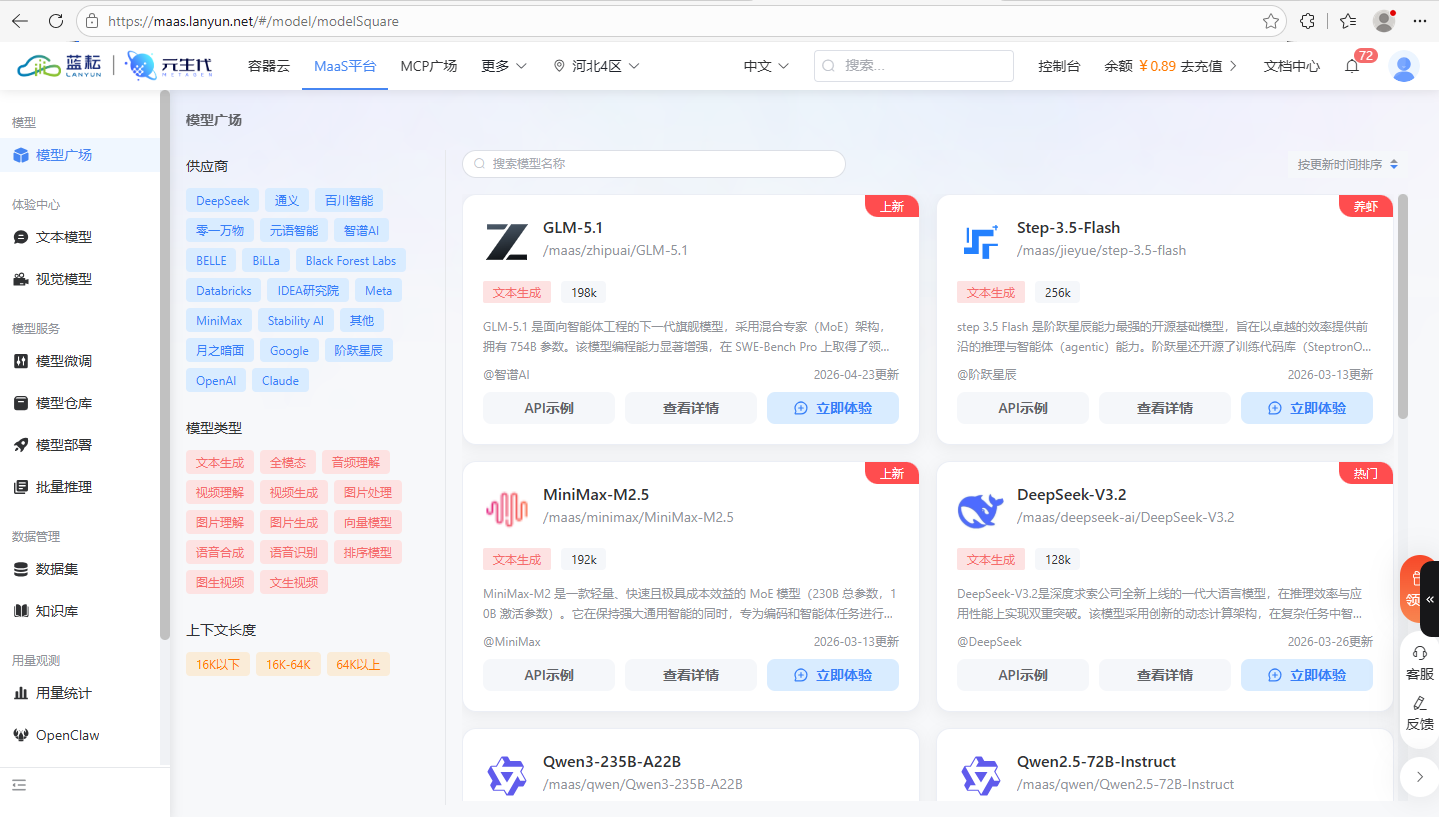Click 立即体验 for MiniMax-M2.5

coord(833,675)
